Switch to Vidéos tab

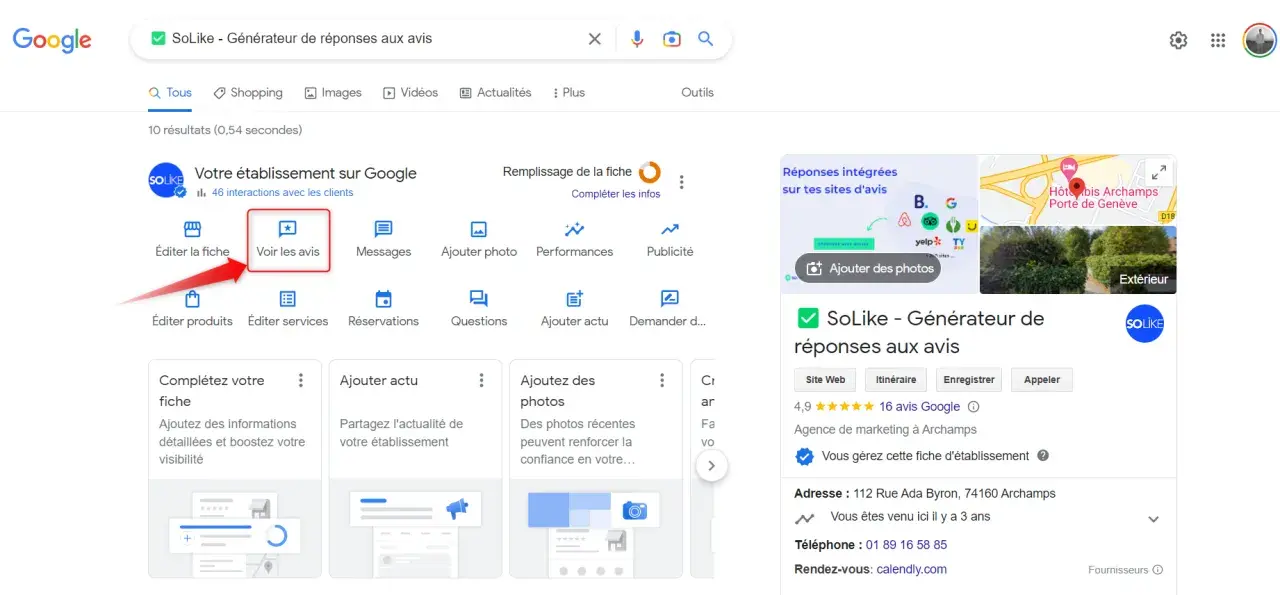(x=411, y=92)
